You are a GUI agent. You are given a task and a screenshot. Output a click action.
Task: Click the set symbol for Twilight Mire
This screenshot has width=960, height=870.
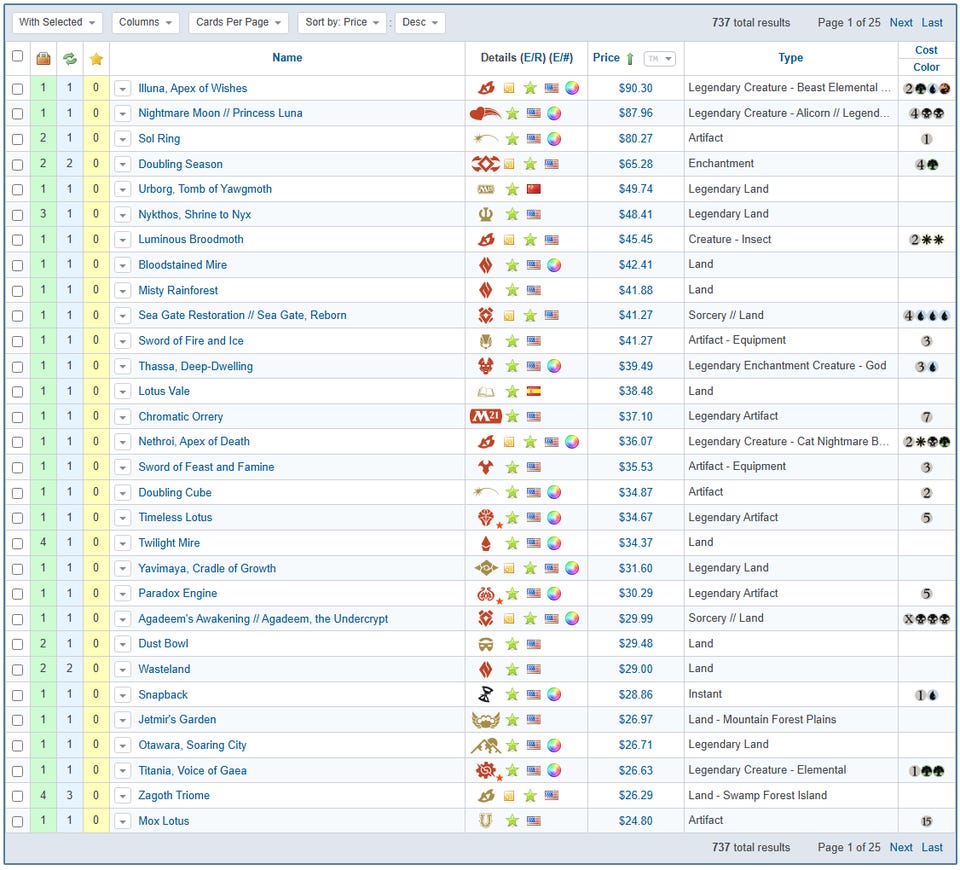[x=486, y=543]
